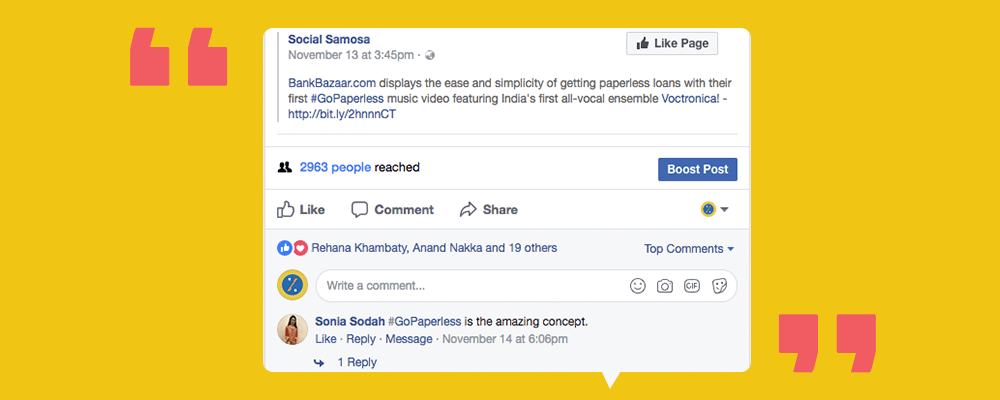Click the Share action on the post

488,210
